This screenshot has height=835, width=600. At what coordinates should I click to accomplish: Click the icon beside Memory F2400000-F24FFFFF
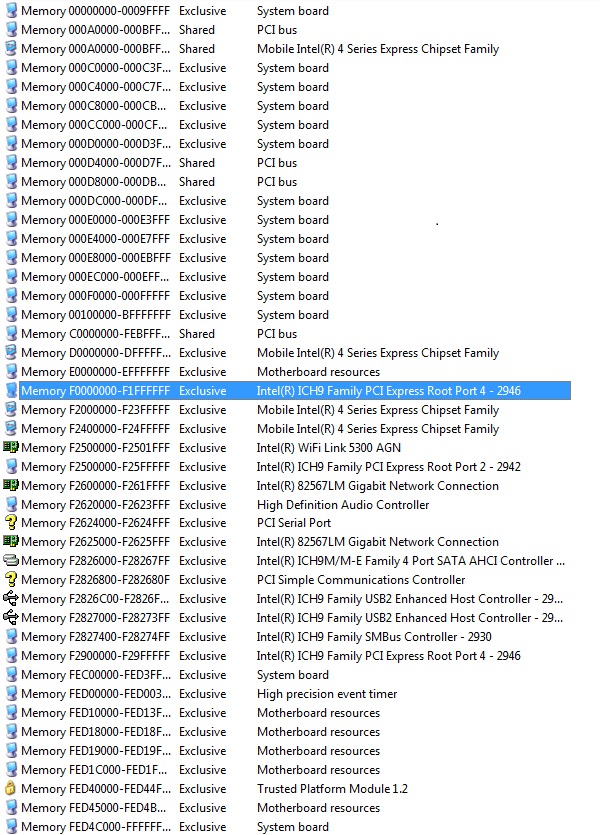pos(11,429)
